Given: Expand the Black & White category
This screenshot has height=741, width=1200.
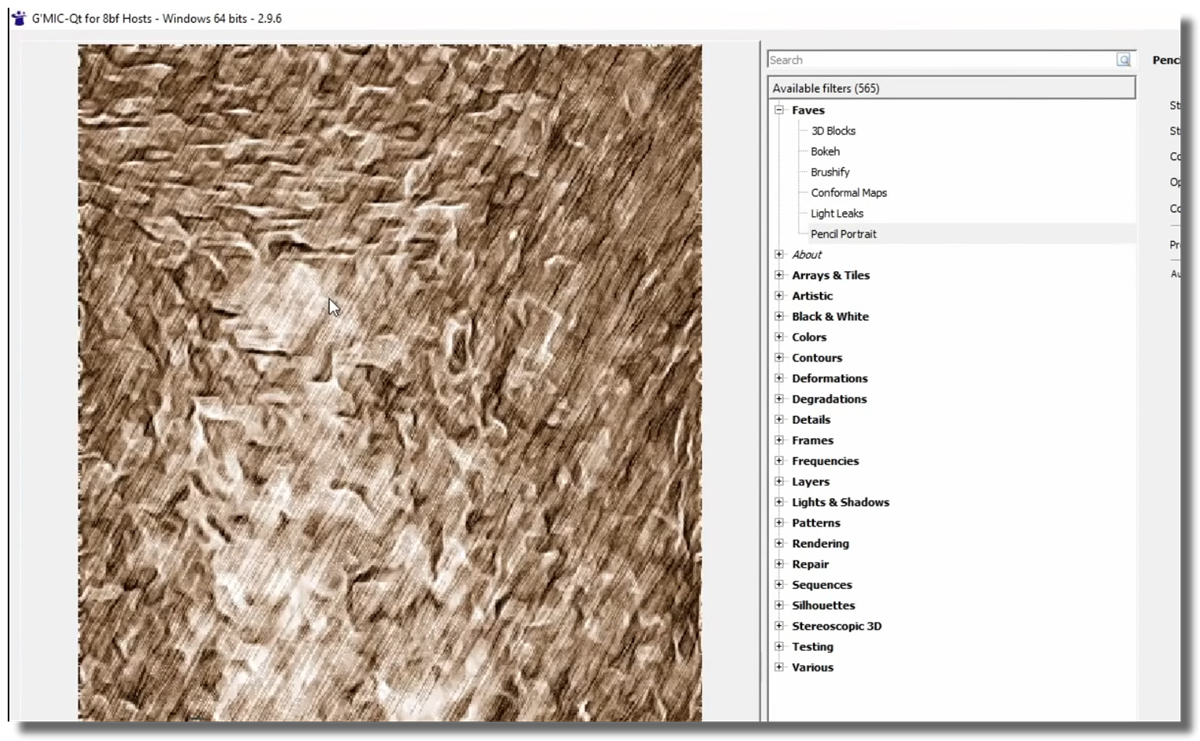Looking at the screenshot, I should [779, 317].
